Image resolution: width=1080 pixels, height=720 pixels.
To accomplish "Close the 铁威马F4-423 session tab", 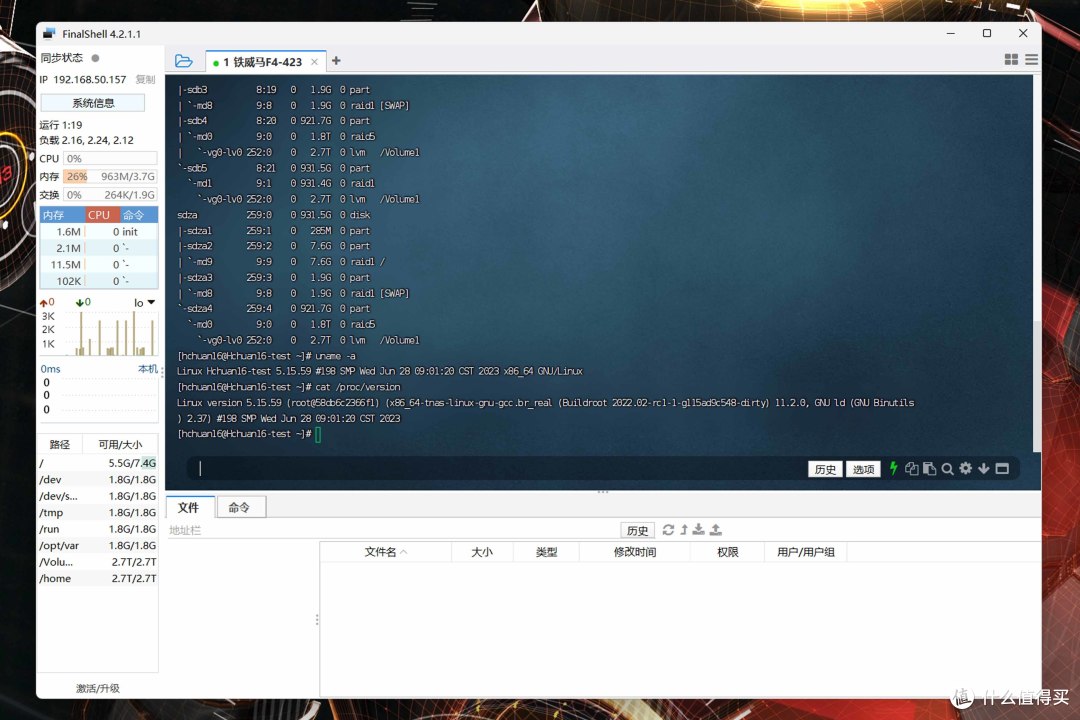I will pos(314,62).
